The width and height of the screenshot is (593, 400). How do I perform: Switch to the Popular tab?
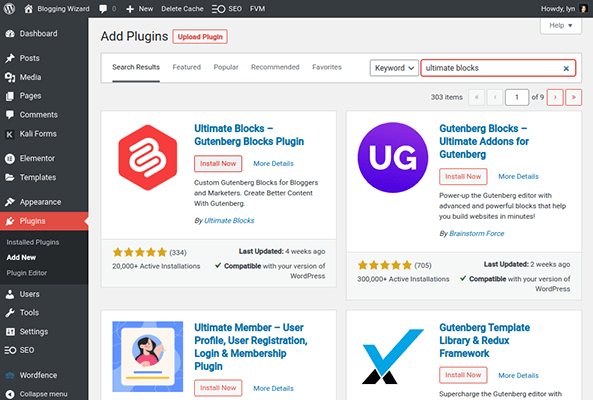point(226,67)
